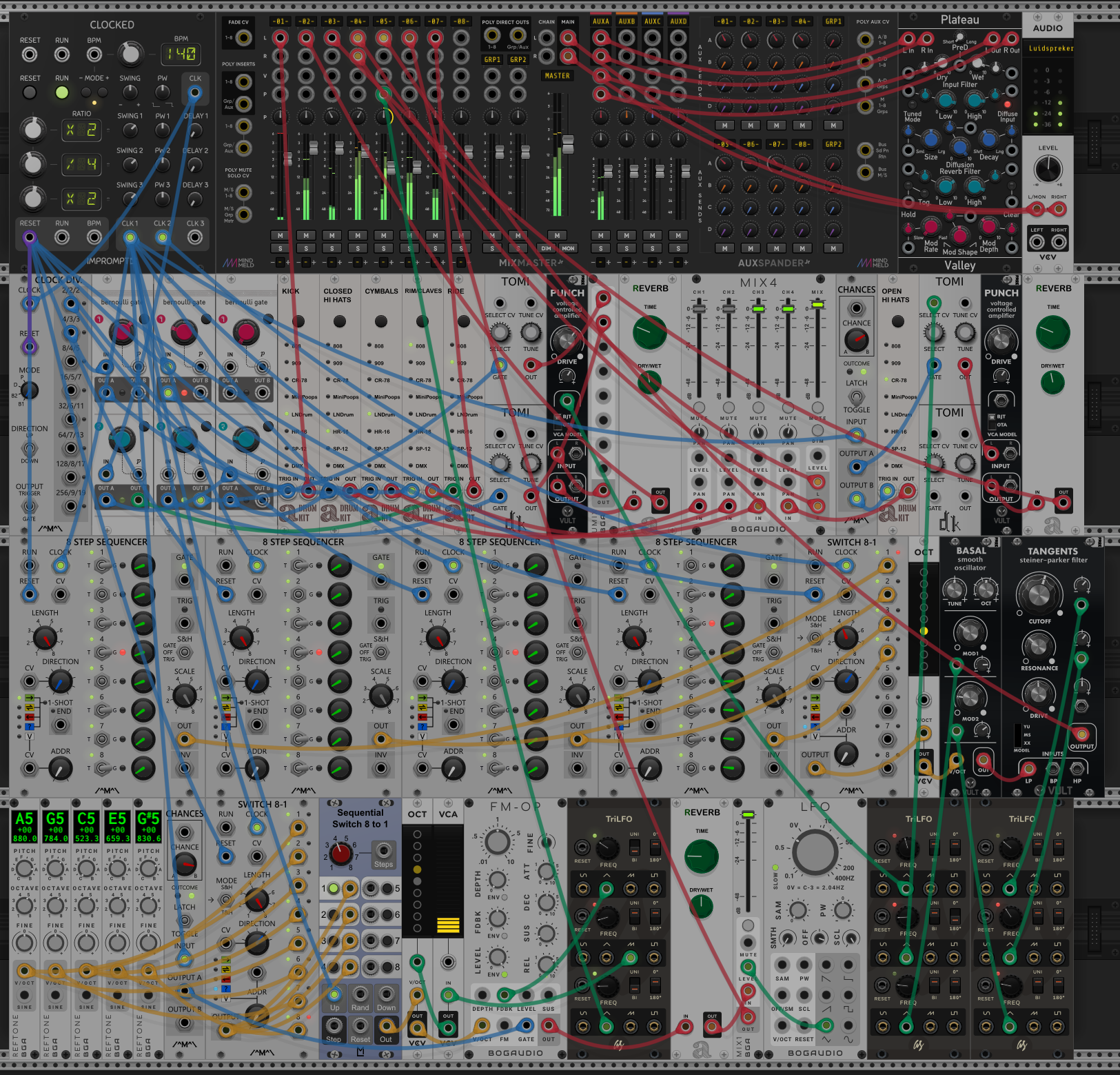Click the L In jack on Plateau

[908, 39]
